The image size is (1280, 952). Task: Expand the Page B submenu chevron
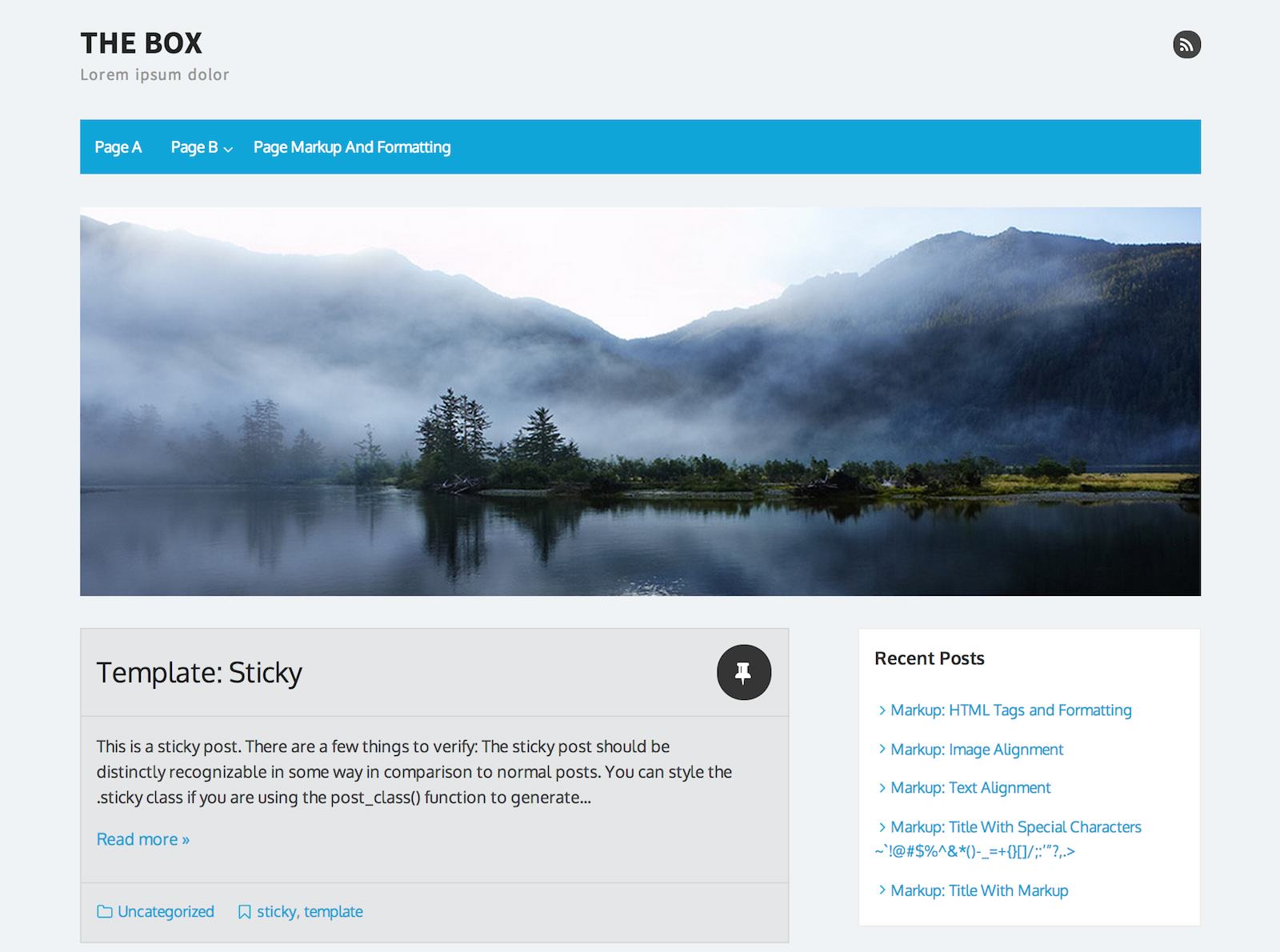click(x=228, y=149)
